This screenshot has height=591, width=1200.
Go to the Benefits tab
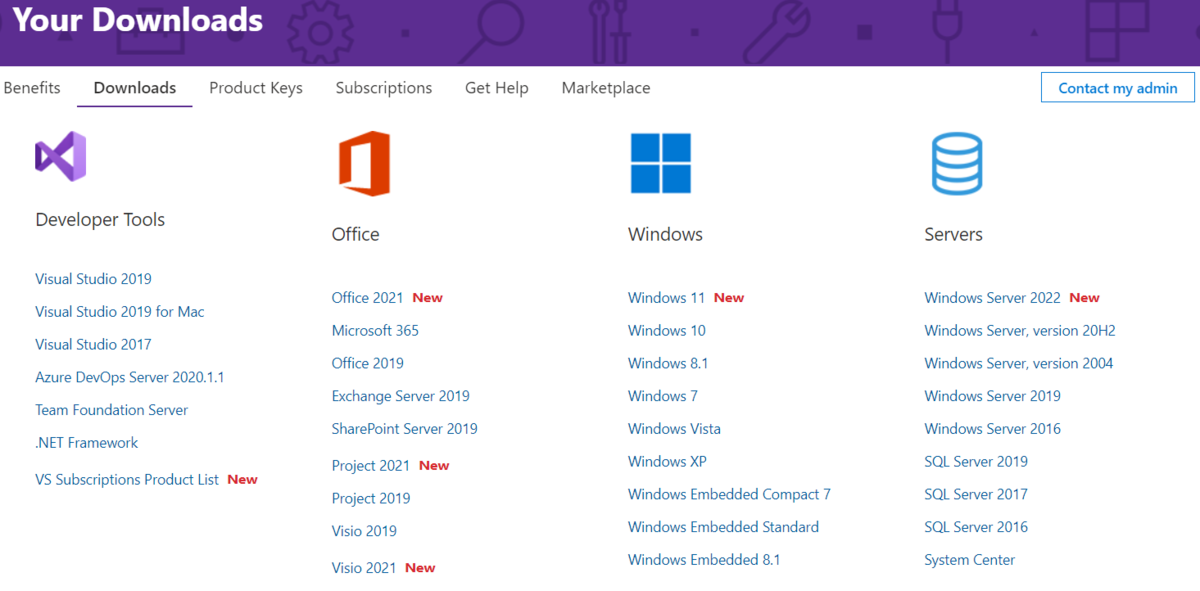[31, 88]
